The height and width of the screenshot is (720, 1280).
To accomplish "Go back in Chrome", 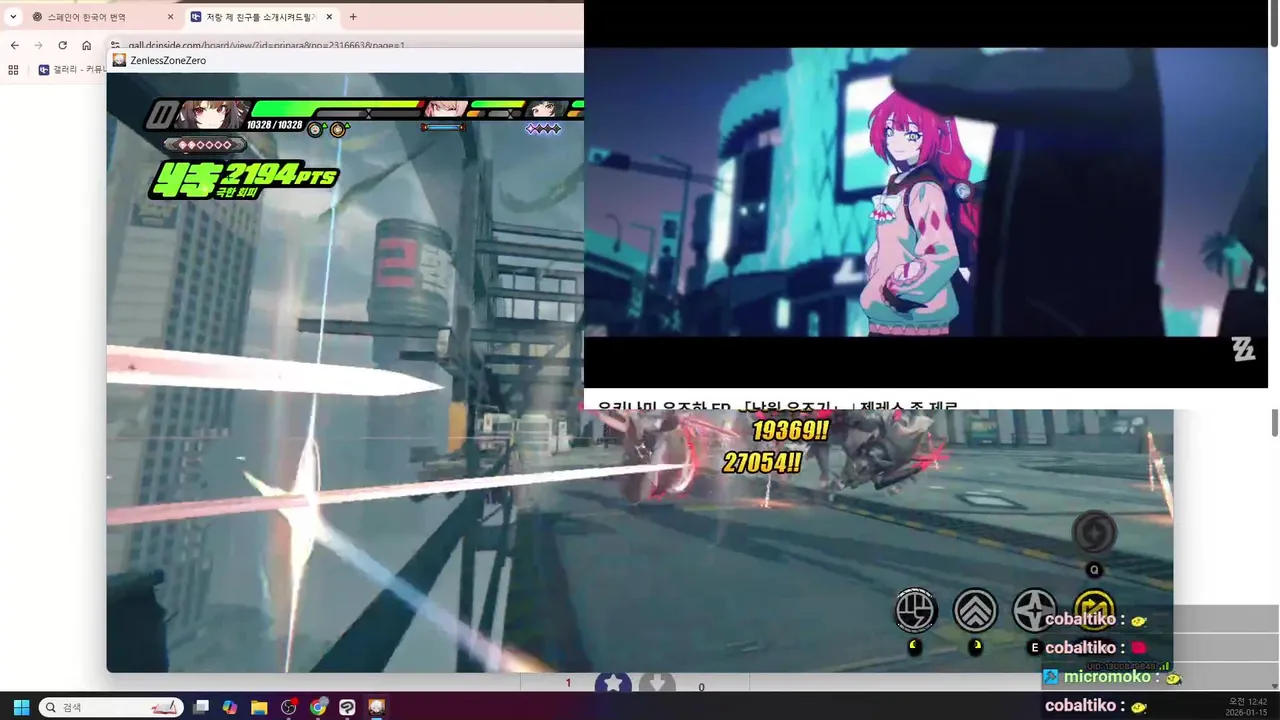I will (x=15, y=45).
